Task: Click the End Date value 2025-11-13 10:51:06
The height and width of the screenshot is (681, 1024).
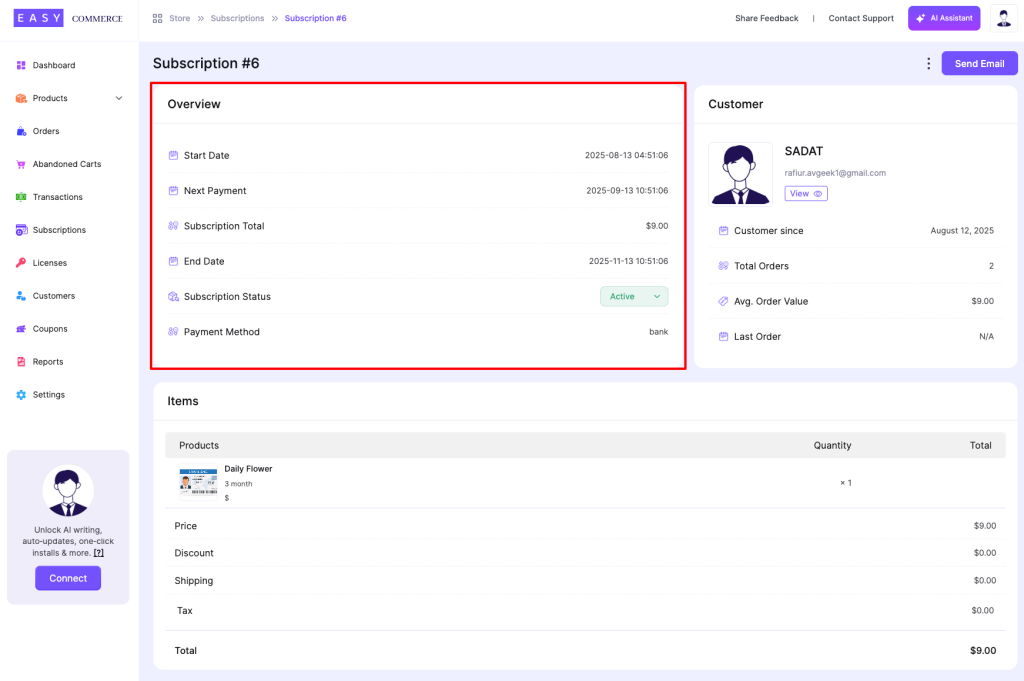Action: (628, 261)
